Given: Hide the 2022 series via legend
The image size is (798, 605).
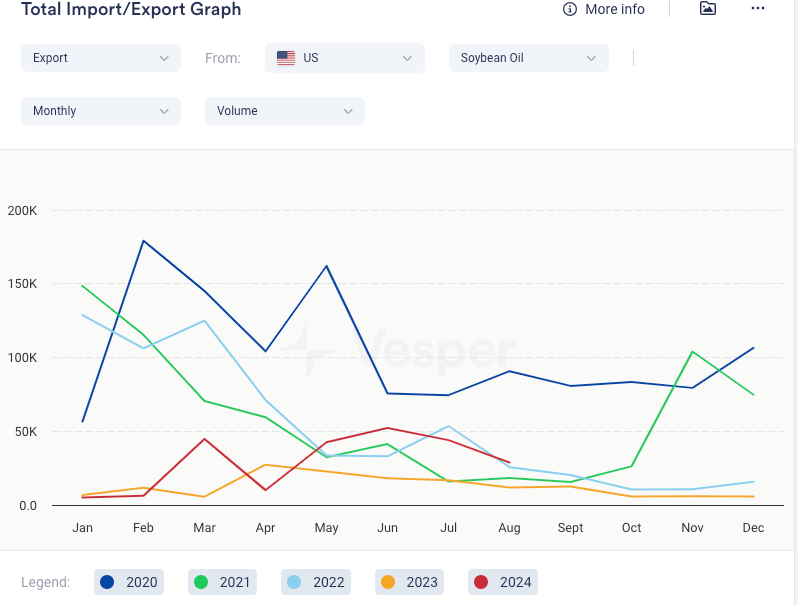Looking at the screenshot, I should coord(317,582).
